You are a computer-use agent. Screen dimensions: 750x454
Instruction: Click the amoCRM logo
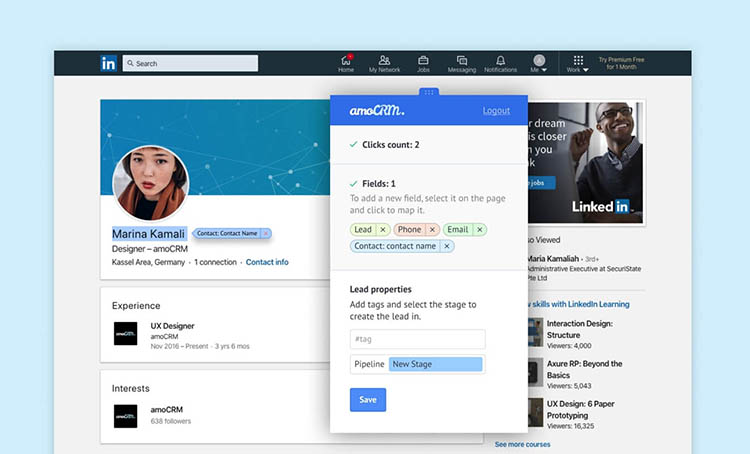[377, 111]
